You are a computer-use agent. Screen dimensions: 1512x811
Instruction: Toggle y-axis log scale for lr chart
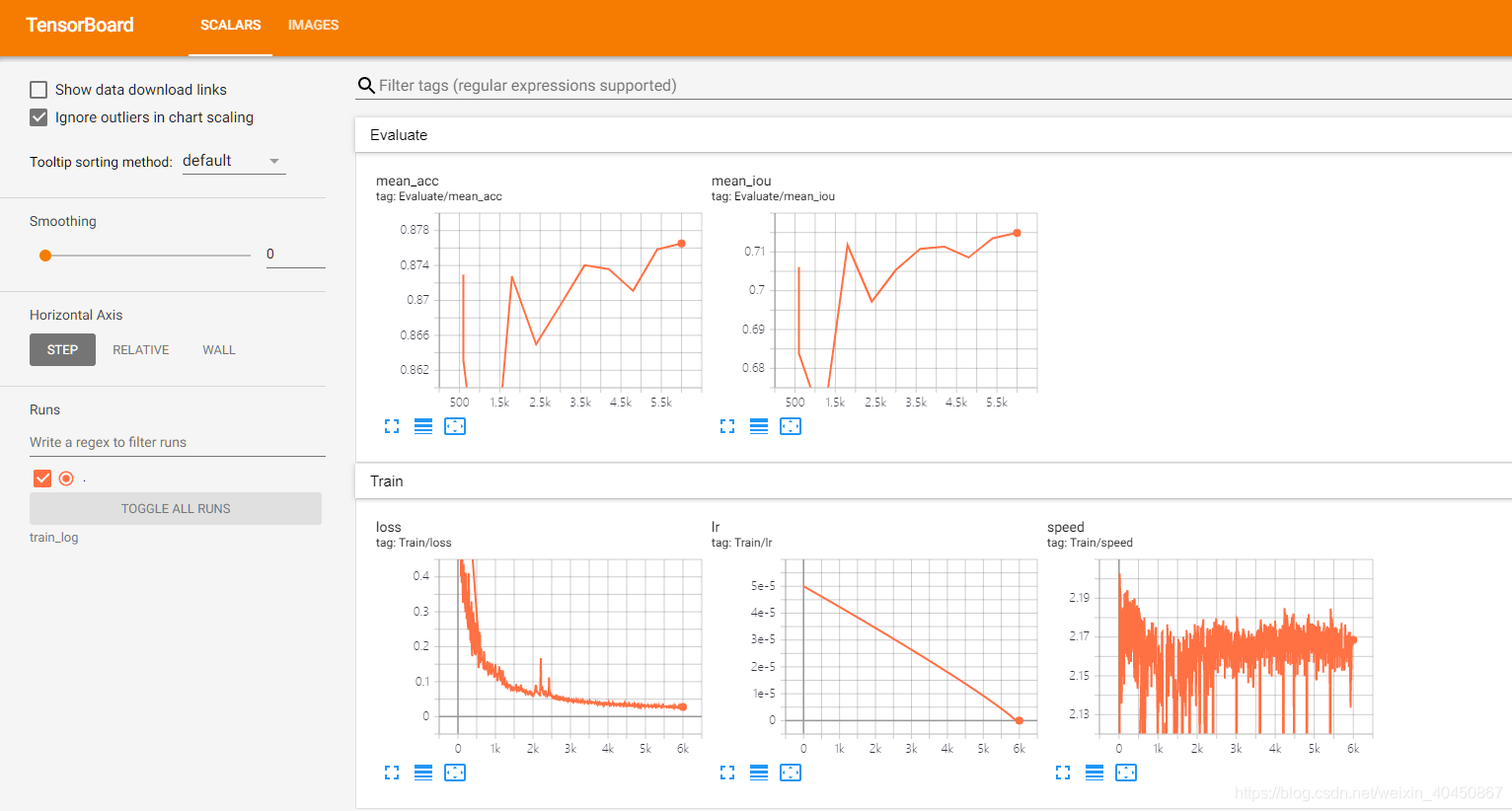point(759,773)
